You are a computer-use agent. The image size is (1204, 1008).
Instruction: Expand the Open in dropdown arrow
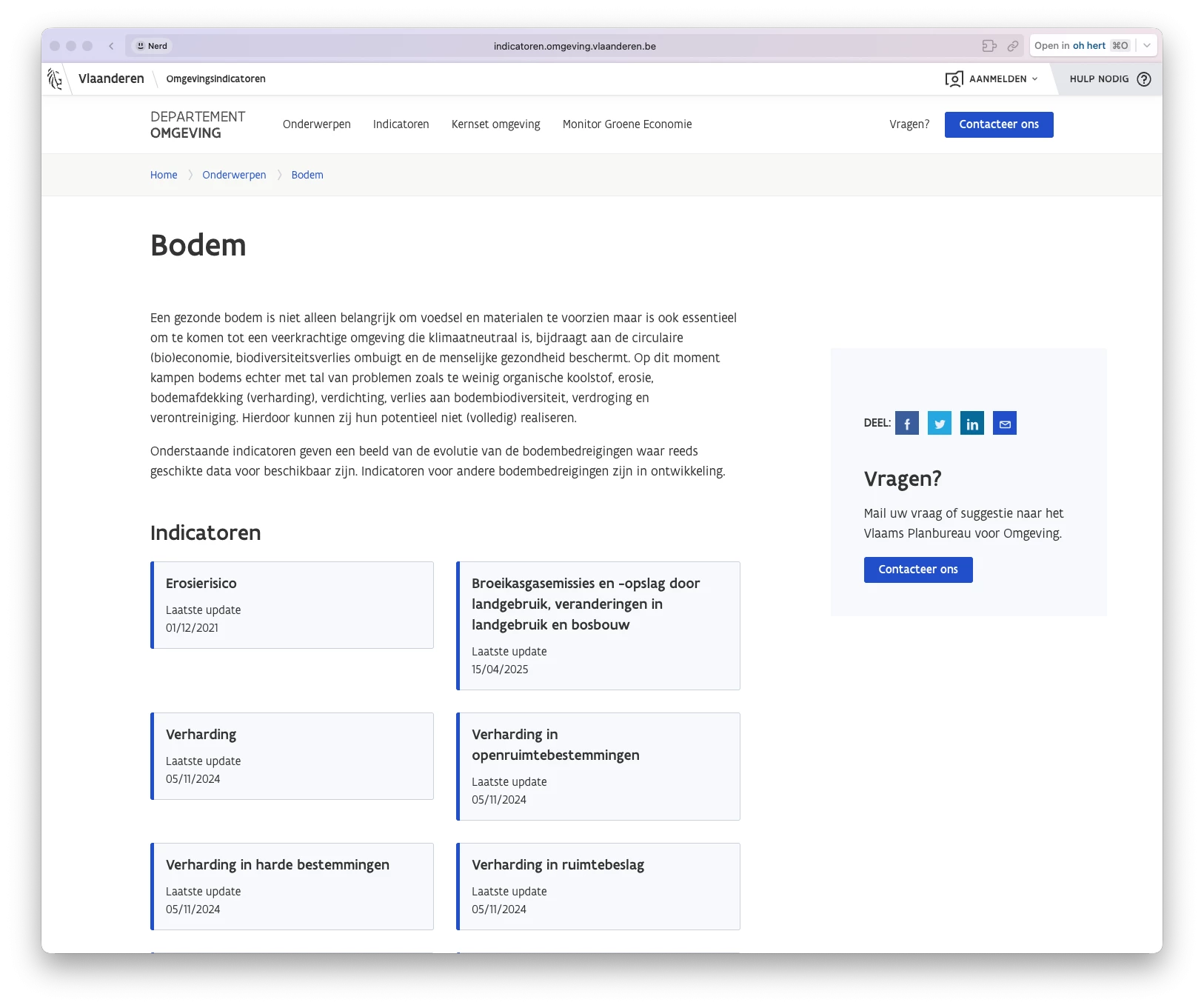click(1146, 46)
